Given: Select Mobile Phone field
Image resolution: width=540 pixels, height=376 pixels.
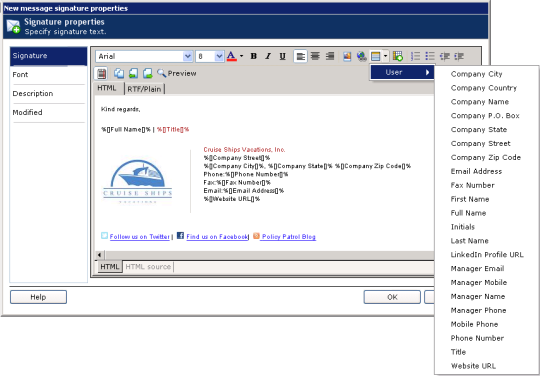Looking at the screenshot, I should (x=474, y=324).
